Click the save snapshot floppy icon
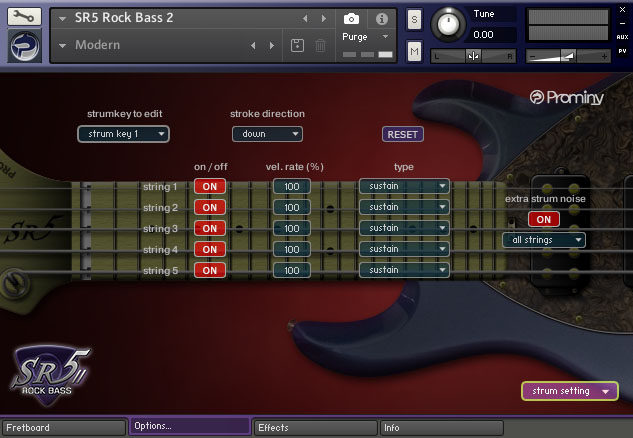The width and height of the screenshot is (633, 438). (297, 45)
